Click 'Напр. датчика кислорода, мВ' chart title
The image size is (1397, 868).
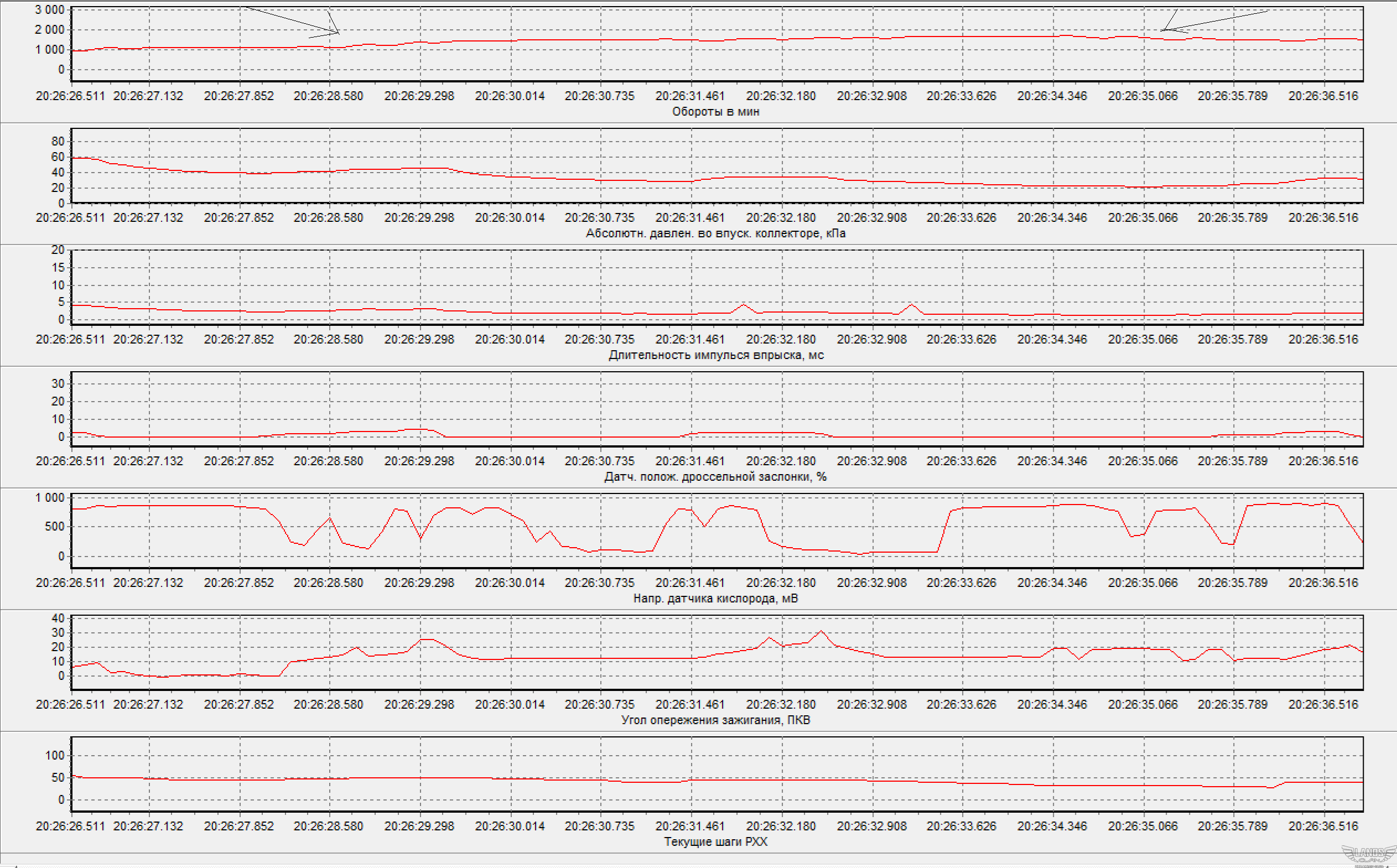click(715, 599)
